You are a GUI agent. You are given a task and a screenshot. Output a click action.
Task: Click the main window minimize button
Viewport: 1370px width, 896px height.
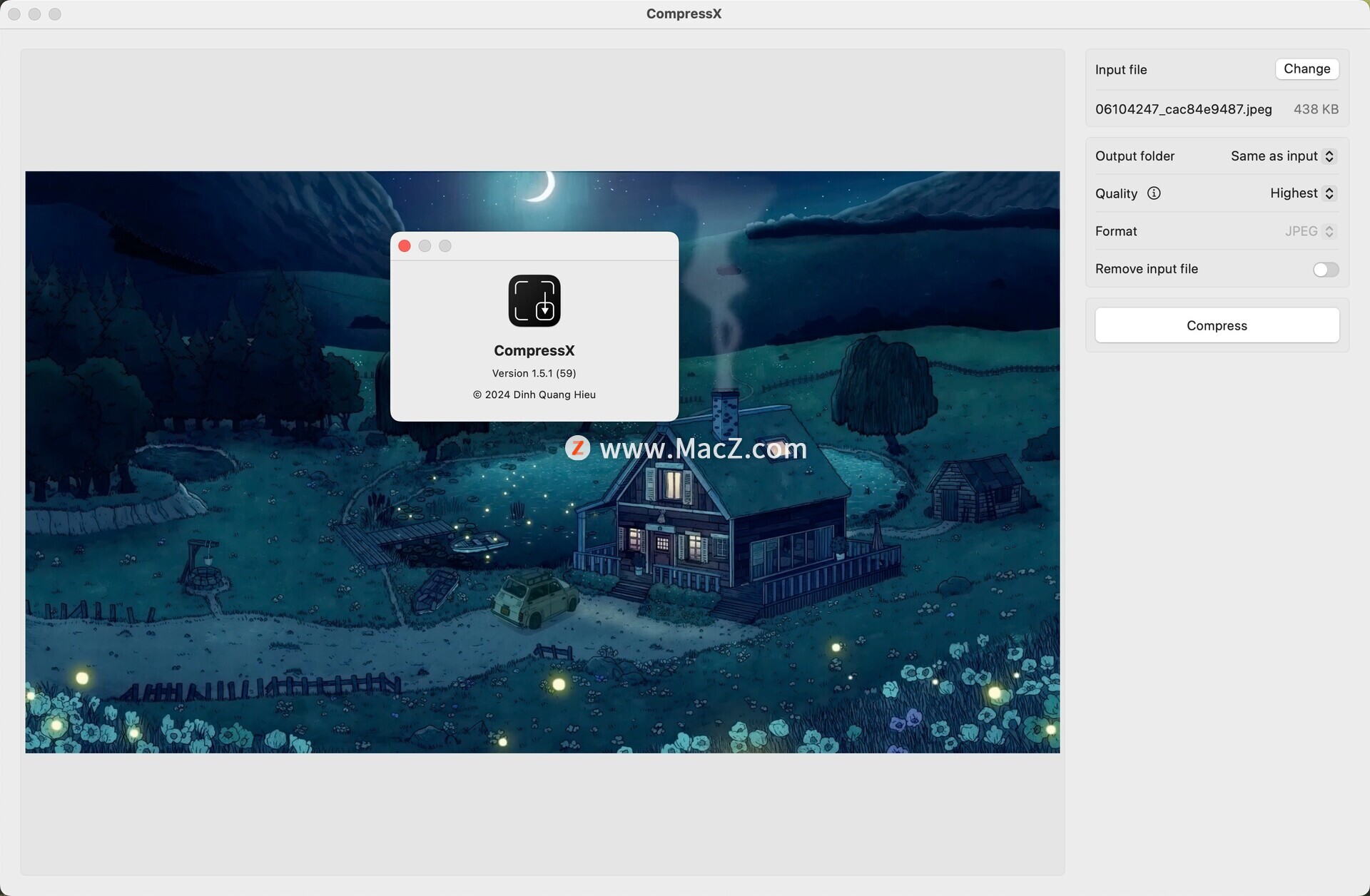(34, 14)
